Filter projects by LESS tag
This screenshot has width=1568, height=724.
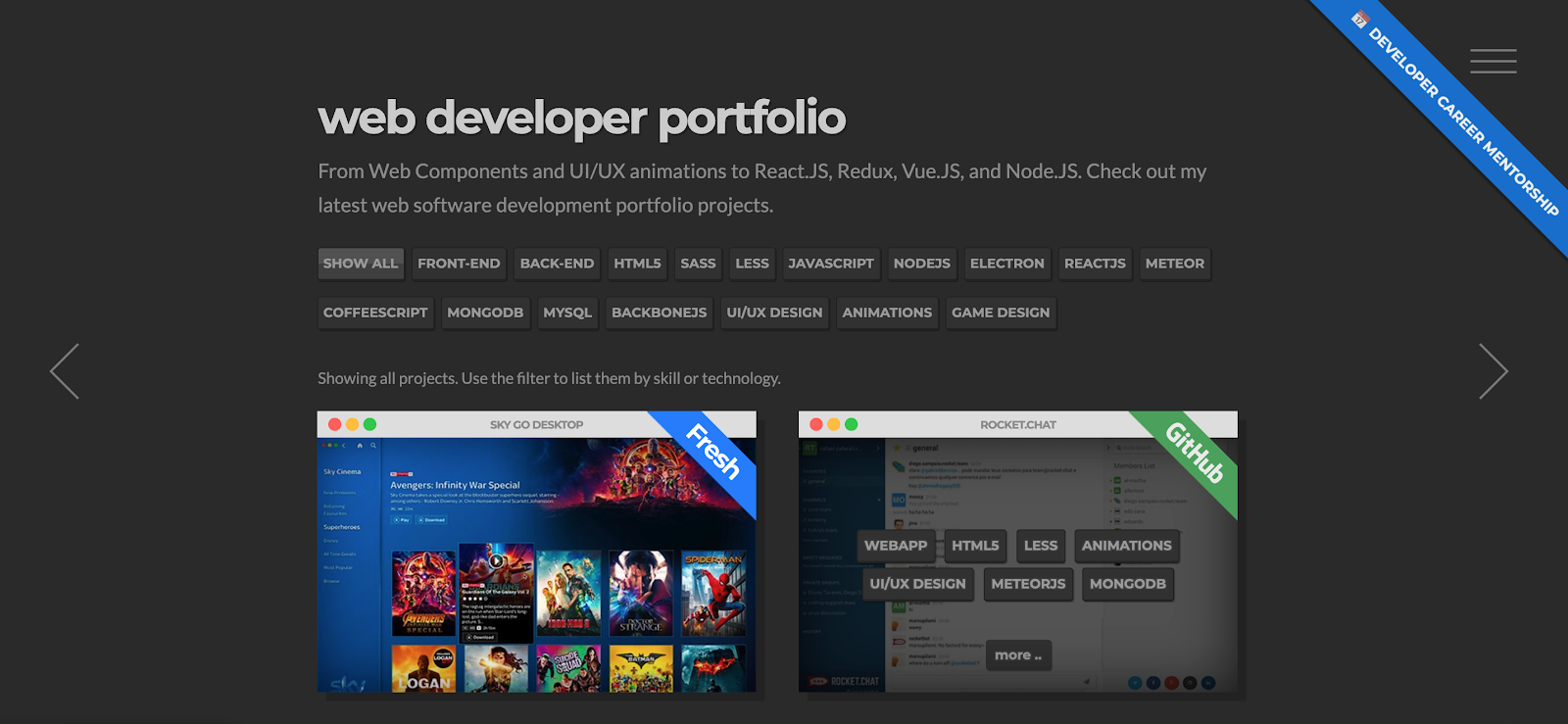752,264
